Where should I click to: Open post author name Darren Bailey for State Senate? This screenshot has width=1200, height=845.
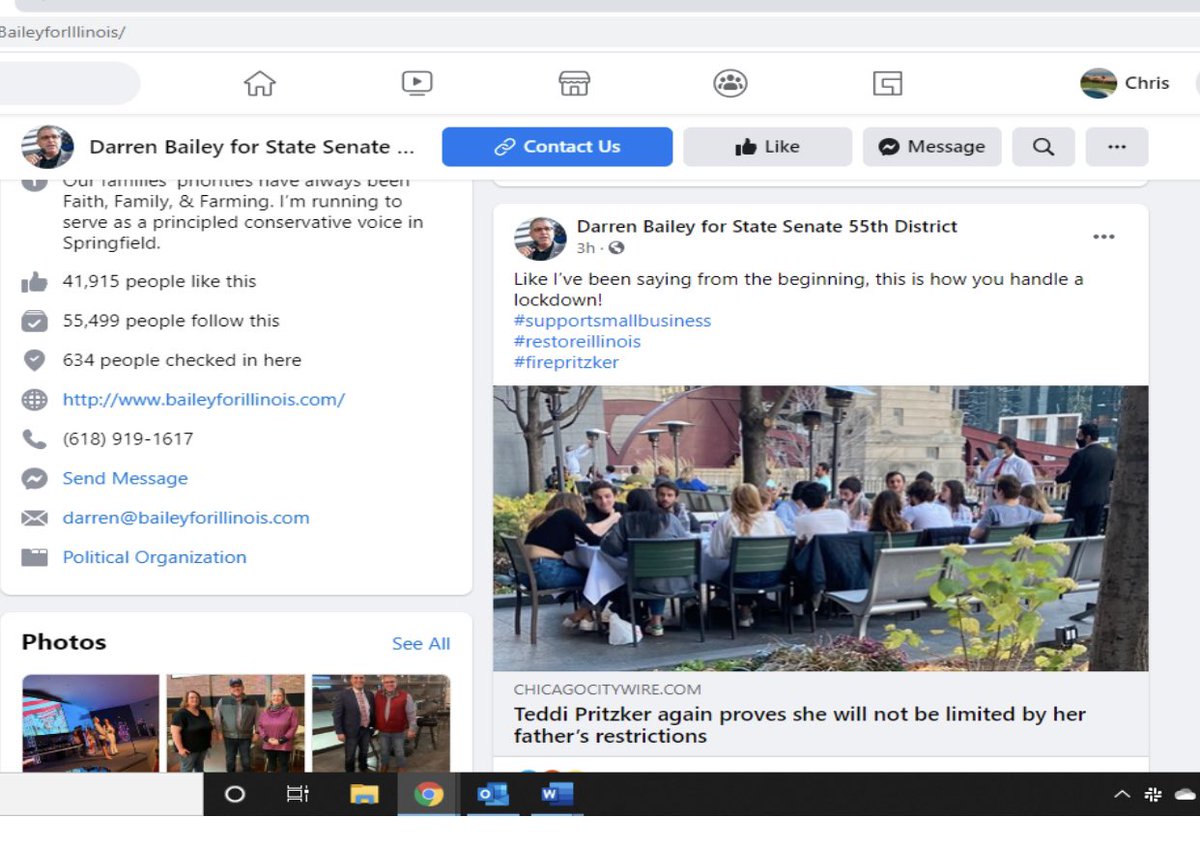(x=767, y=227)
